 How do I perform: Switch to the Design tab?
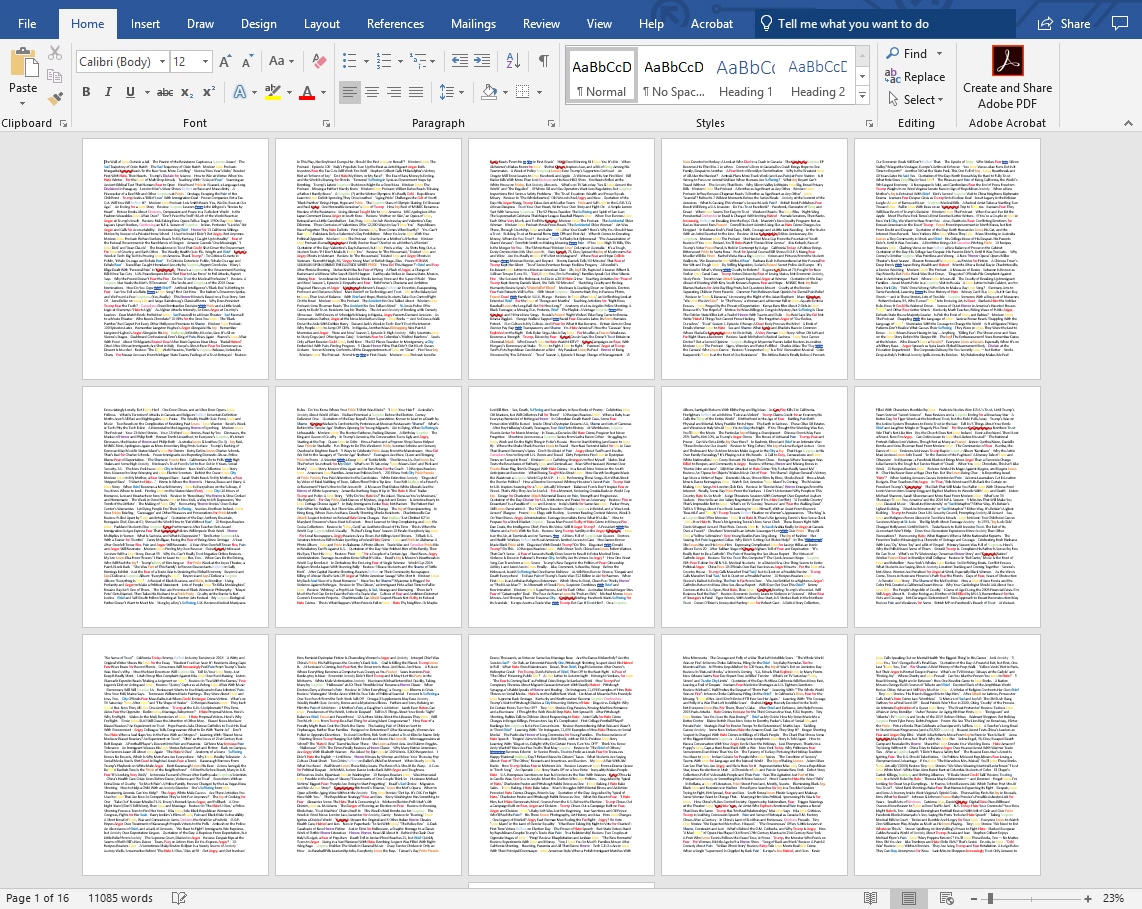259,23
